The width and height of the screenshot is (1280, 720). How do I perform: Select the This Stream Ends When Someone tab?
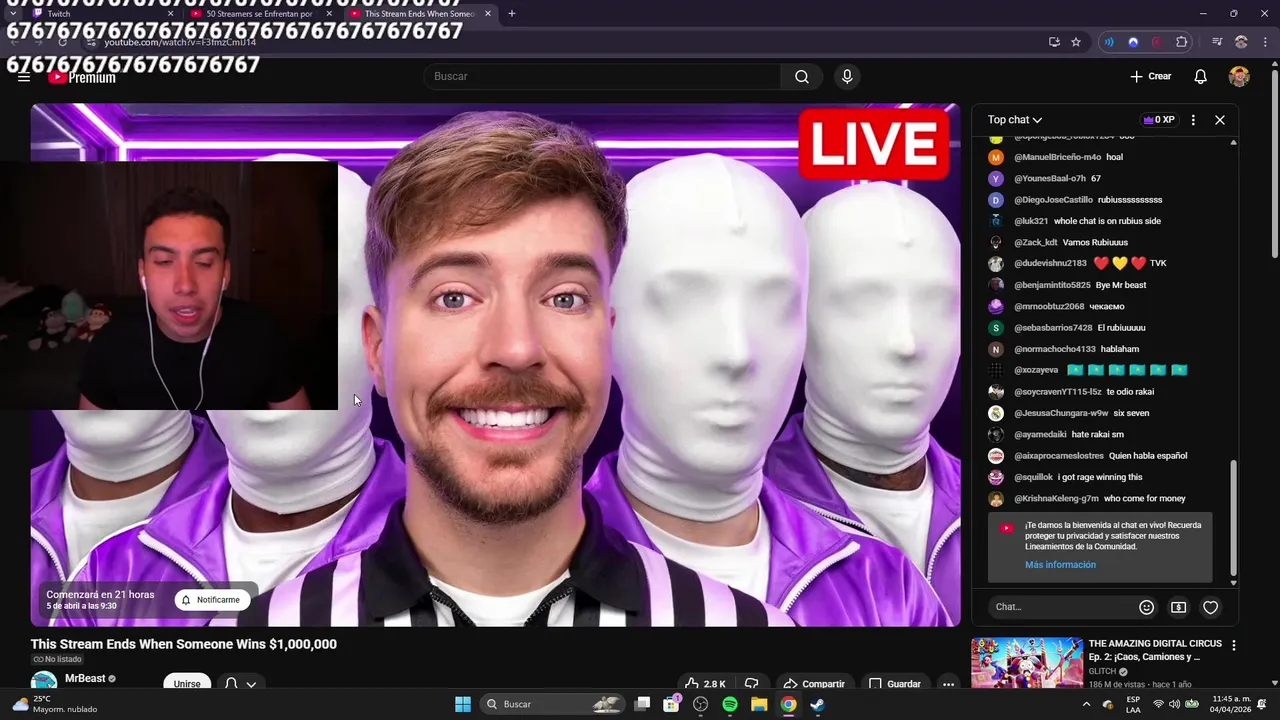tap(419, 14)
